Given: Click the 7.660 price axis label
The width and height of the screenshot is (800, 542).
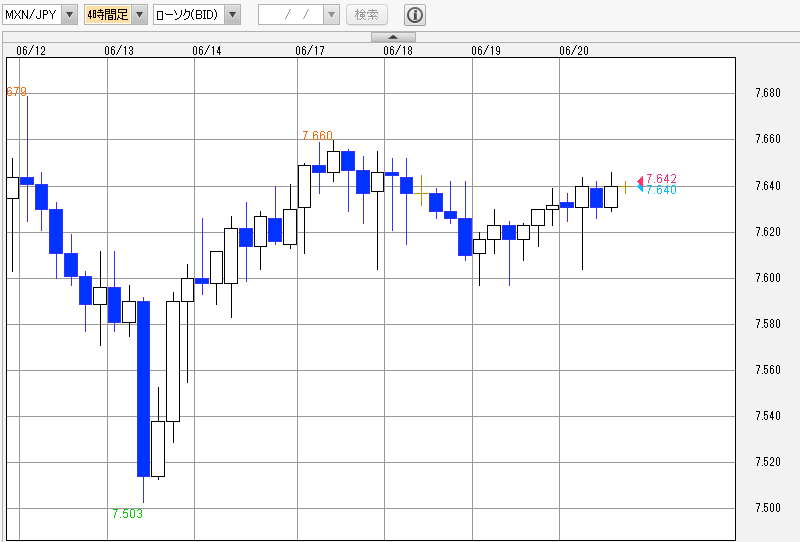Looking at the screenshot, I should (768, 139).
